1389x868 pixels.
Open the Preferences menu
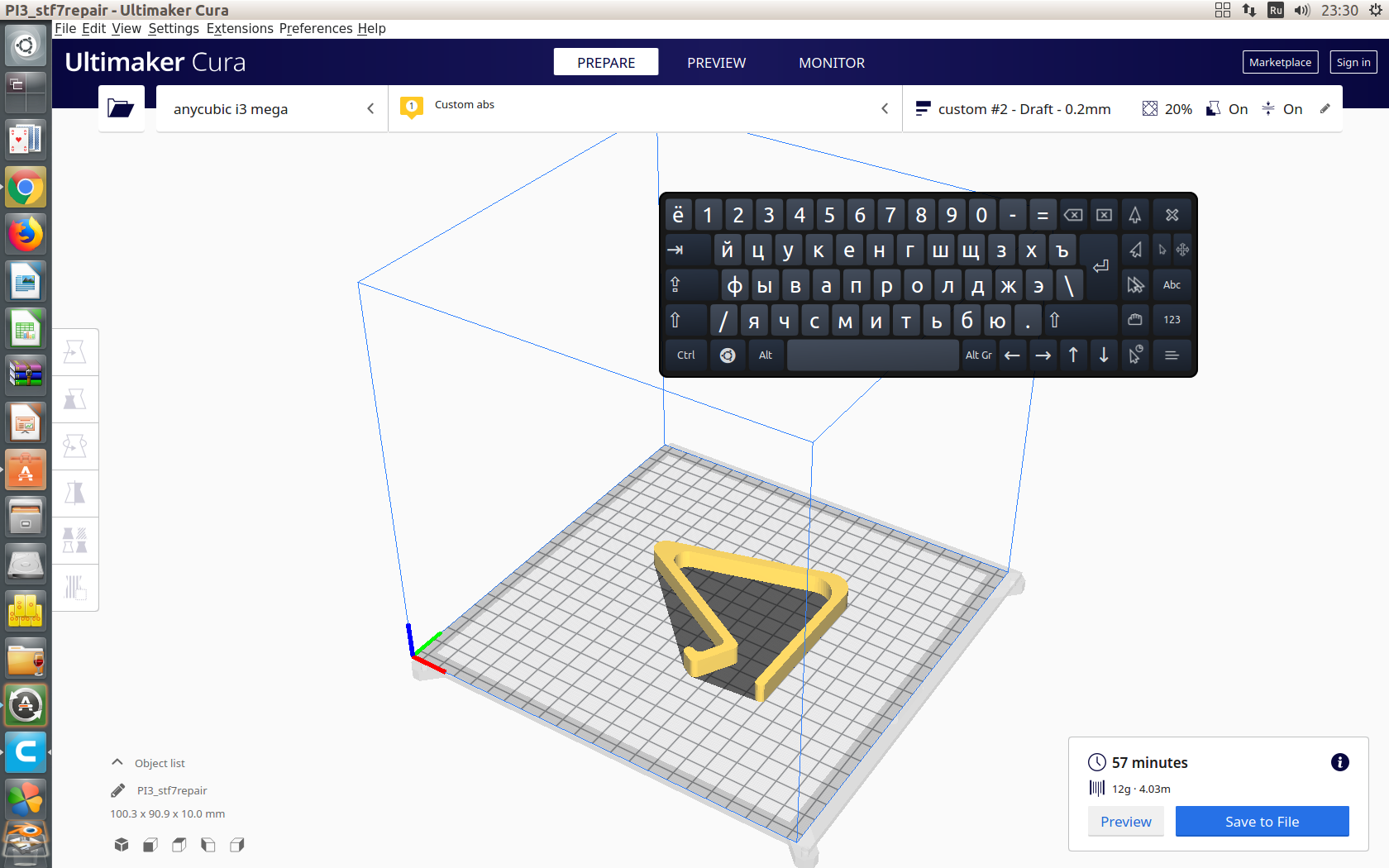[x=316, y=28]
